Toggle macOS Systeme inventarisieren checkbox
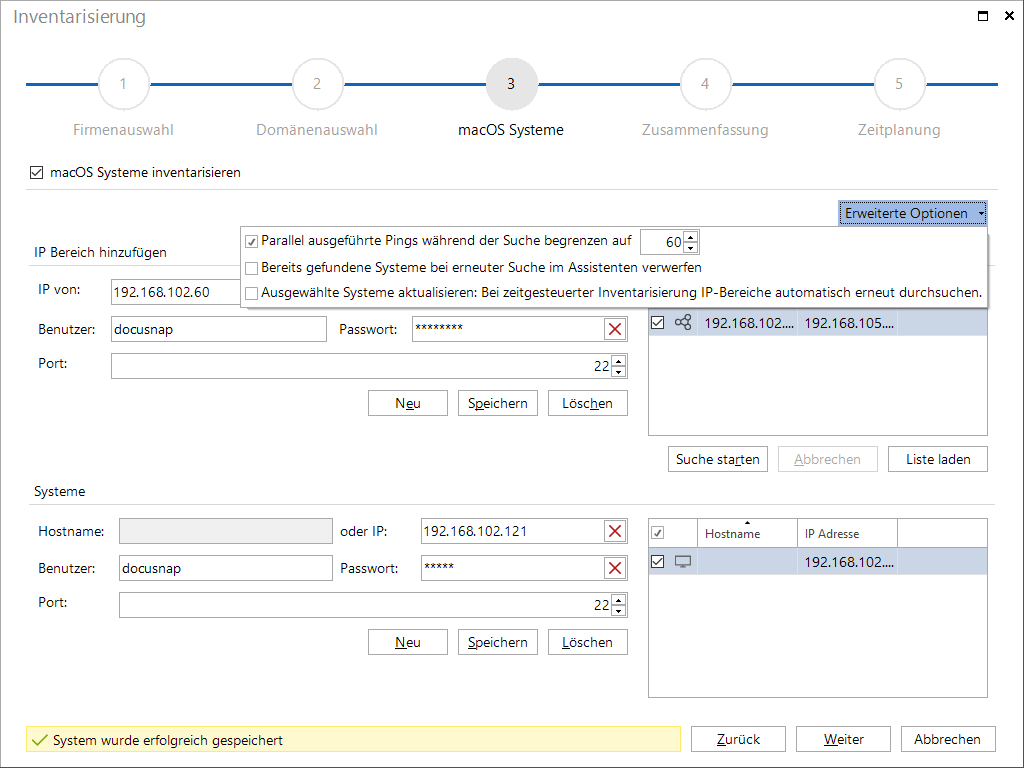Viewport: 1024px width, 768px height. pyautogui.click(x=37, y=172)
